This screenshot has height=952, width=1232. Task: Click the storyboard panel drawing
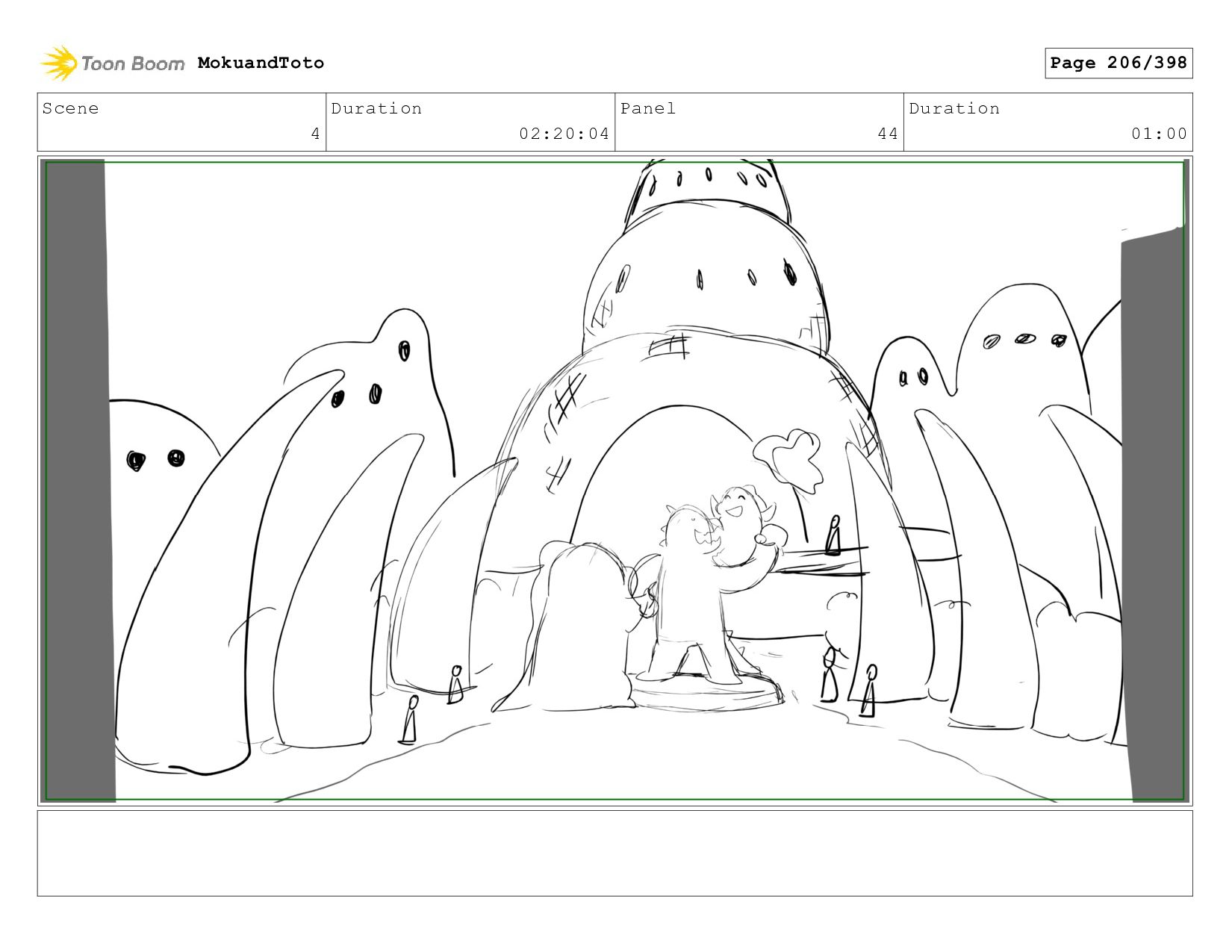(x=615, y=481)
